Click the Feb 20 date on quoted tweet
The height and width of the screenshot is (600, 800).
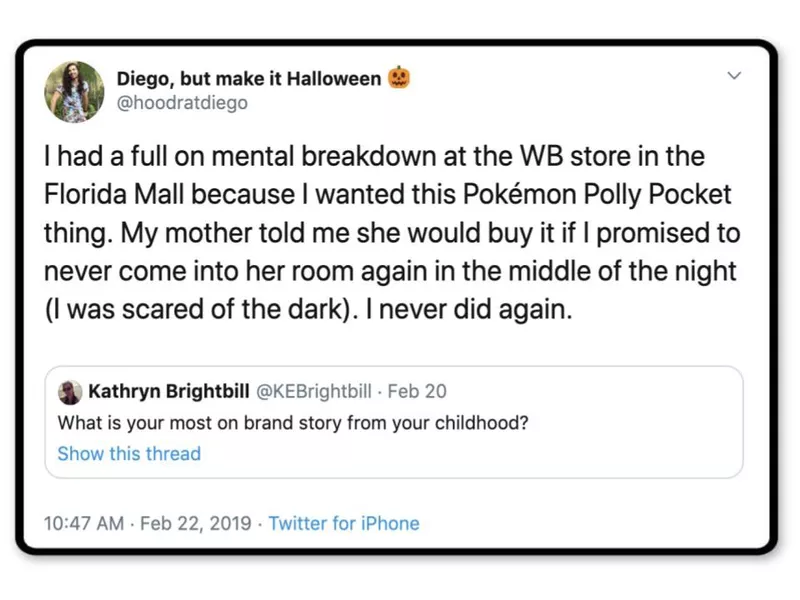pos(418,390)
